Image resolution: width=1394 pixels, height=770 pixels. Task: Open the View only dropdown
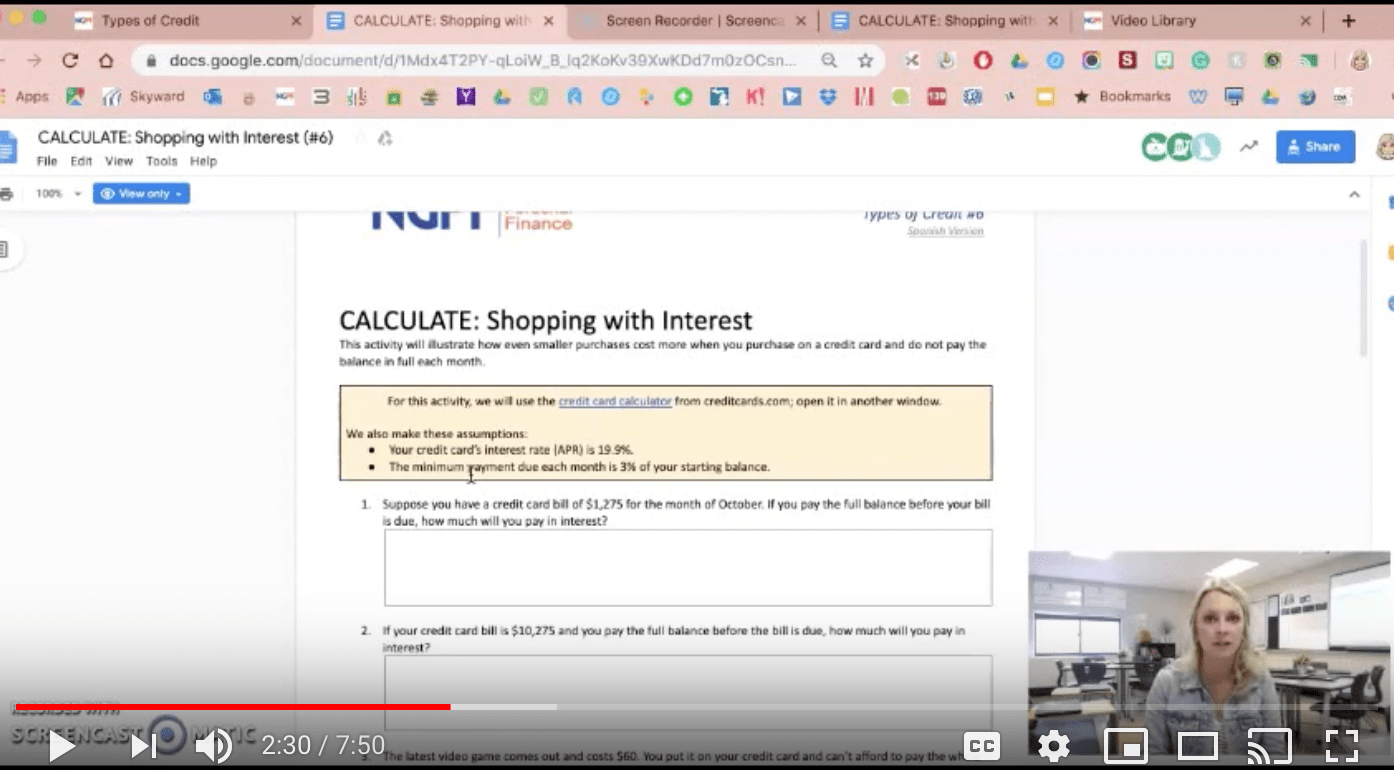pyautogui.click(x=141, y=193)
